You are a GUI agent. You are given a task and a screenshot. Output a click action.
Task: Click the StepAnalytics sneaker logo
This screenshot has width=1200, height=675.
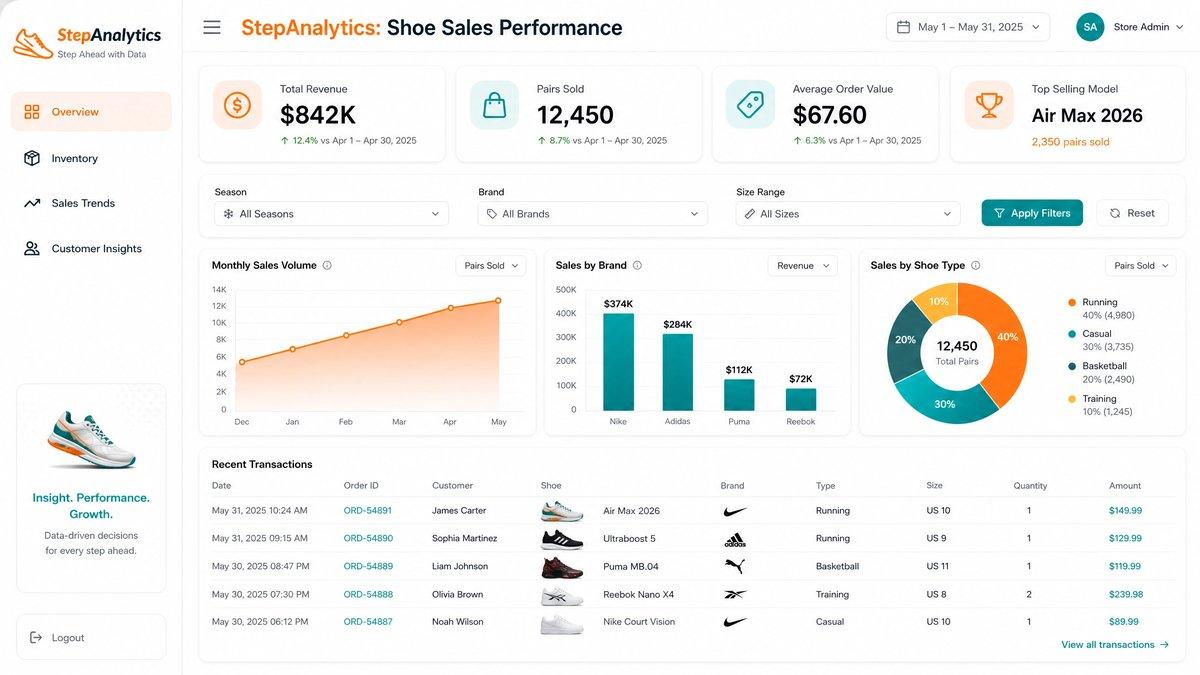33,43
